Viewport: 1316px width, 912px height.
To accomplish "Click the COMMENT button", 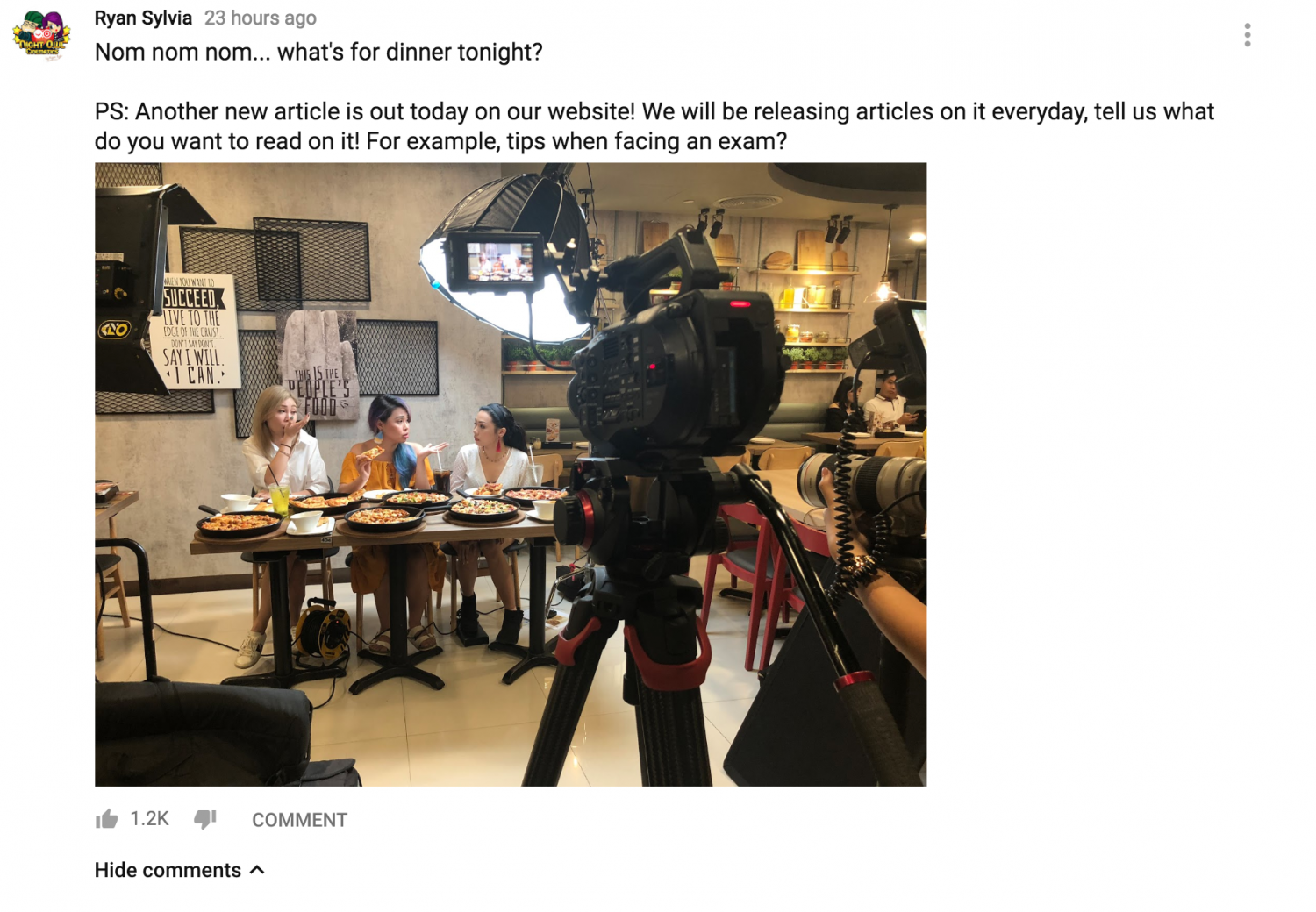I will click(299, 820).
